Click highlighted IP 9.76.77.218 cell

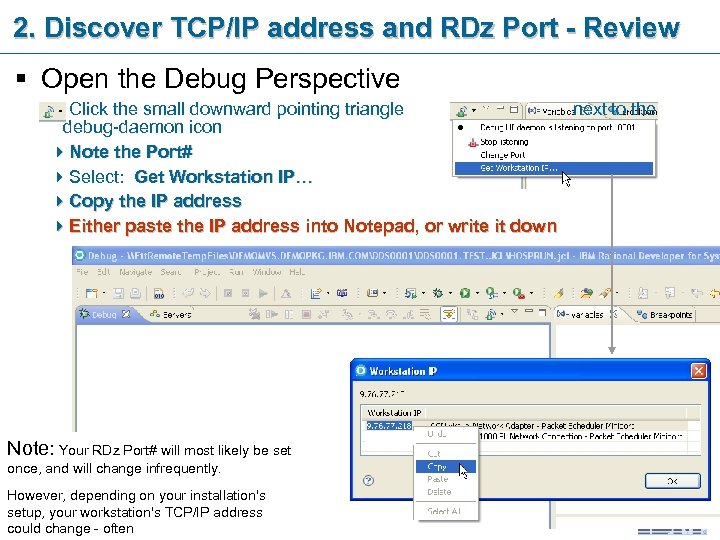[389, 426]
